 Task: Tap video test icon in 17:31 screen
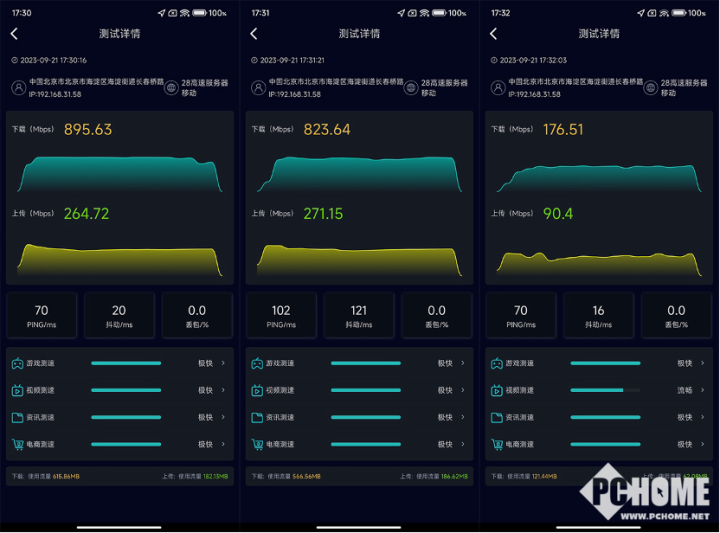coord(257,391)
